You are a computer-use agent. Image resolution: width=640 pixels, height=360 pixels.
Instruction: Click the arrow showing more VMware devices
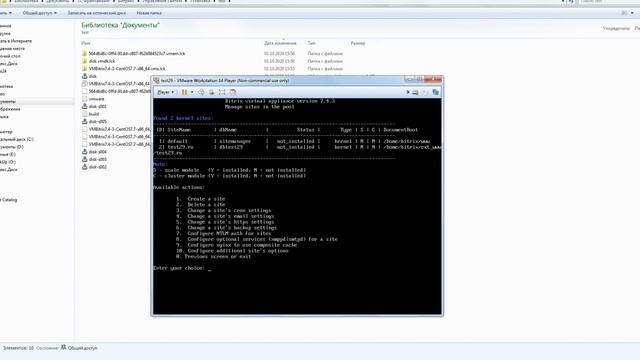(407, 92)
